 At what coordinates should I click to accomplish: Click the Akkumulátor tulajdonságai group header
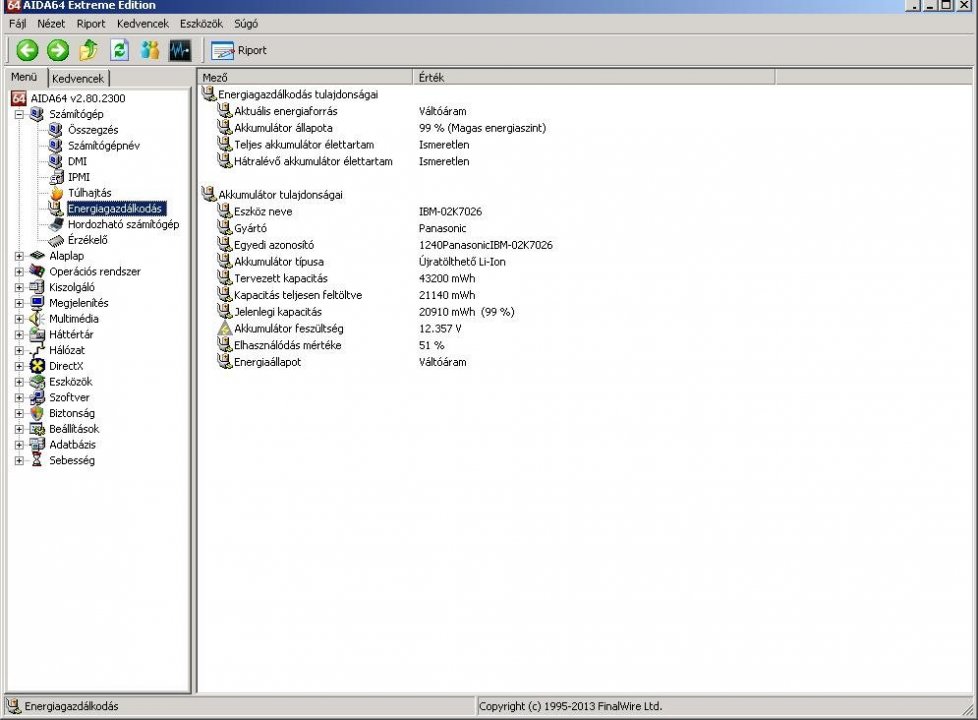pos(280,195)
